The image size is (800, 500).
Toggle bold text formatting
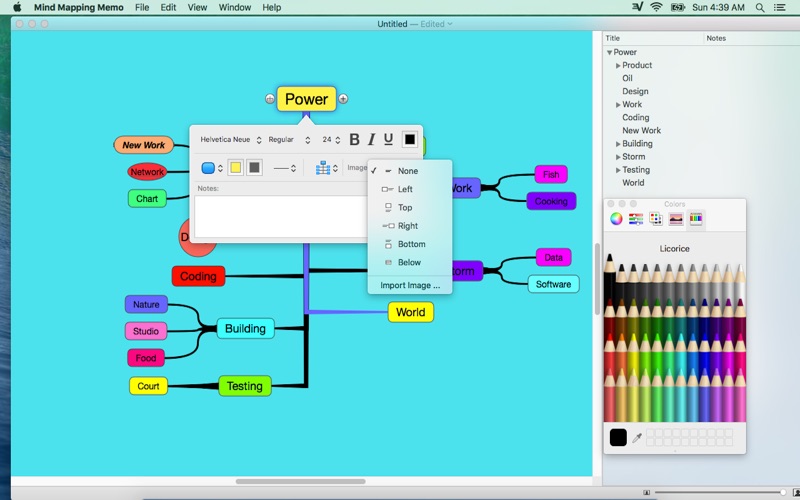click(x=355, y=139)
